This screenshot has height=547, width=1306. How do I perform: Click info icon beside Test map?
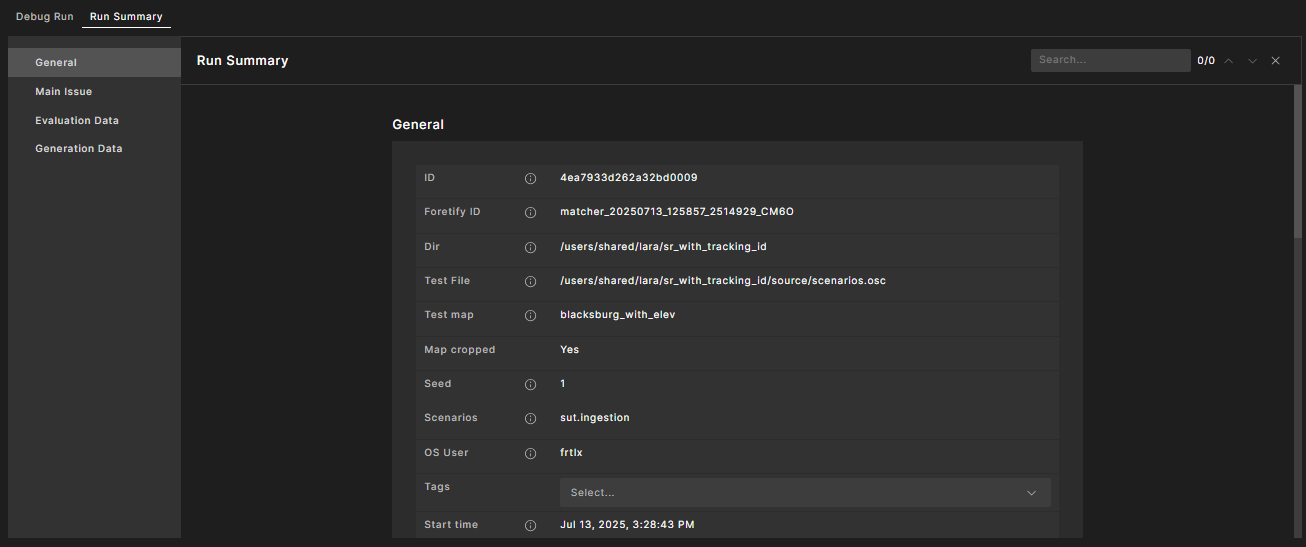click(531, 316)
